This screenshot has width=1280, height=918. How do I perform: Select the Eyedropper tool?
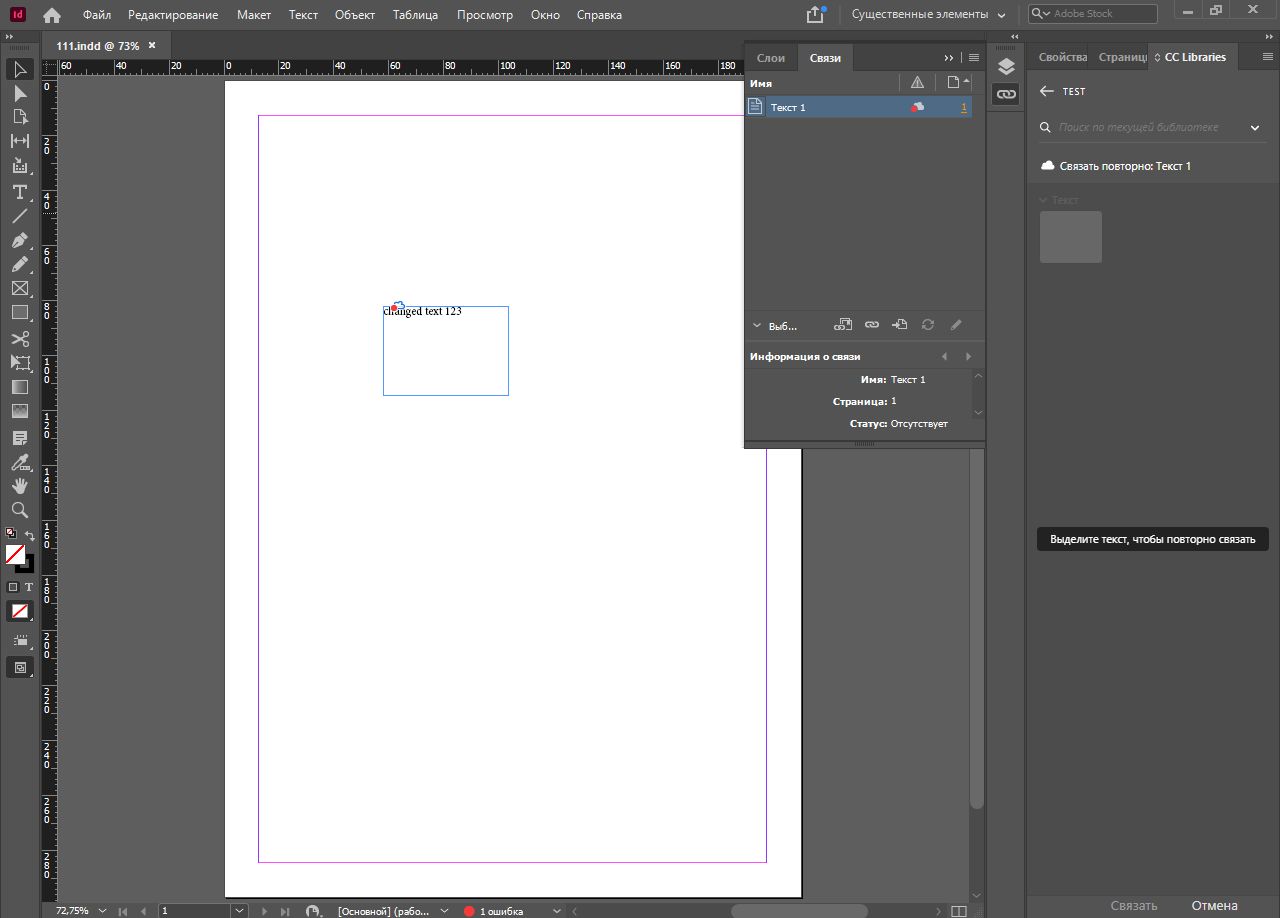pyautogui.click(x=20, y=462)
